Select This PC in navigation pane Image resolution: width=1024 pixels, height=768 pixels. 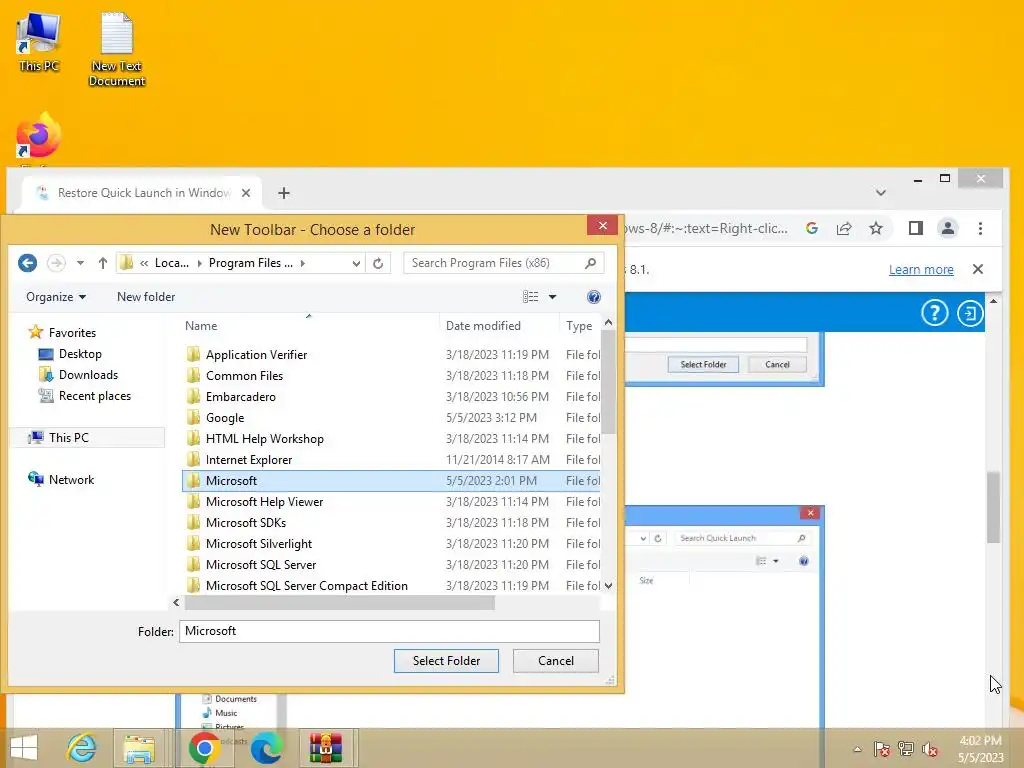[88, 438]
